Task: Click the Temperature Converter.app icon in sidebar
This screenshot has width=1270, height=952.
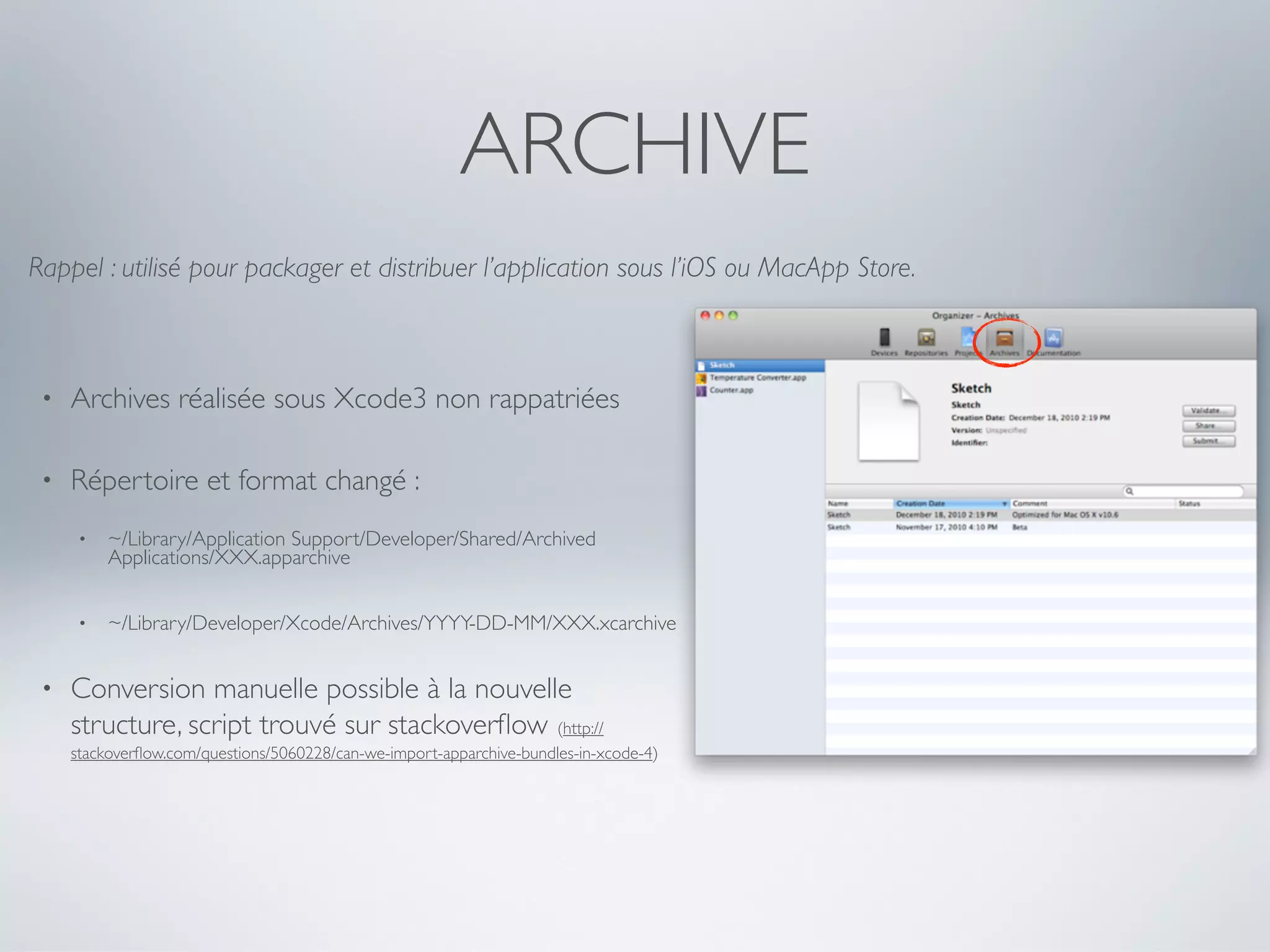Action: (701, 378)
